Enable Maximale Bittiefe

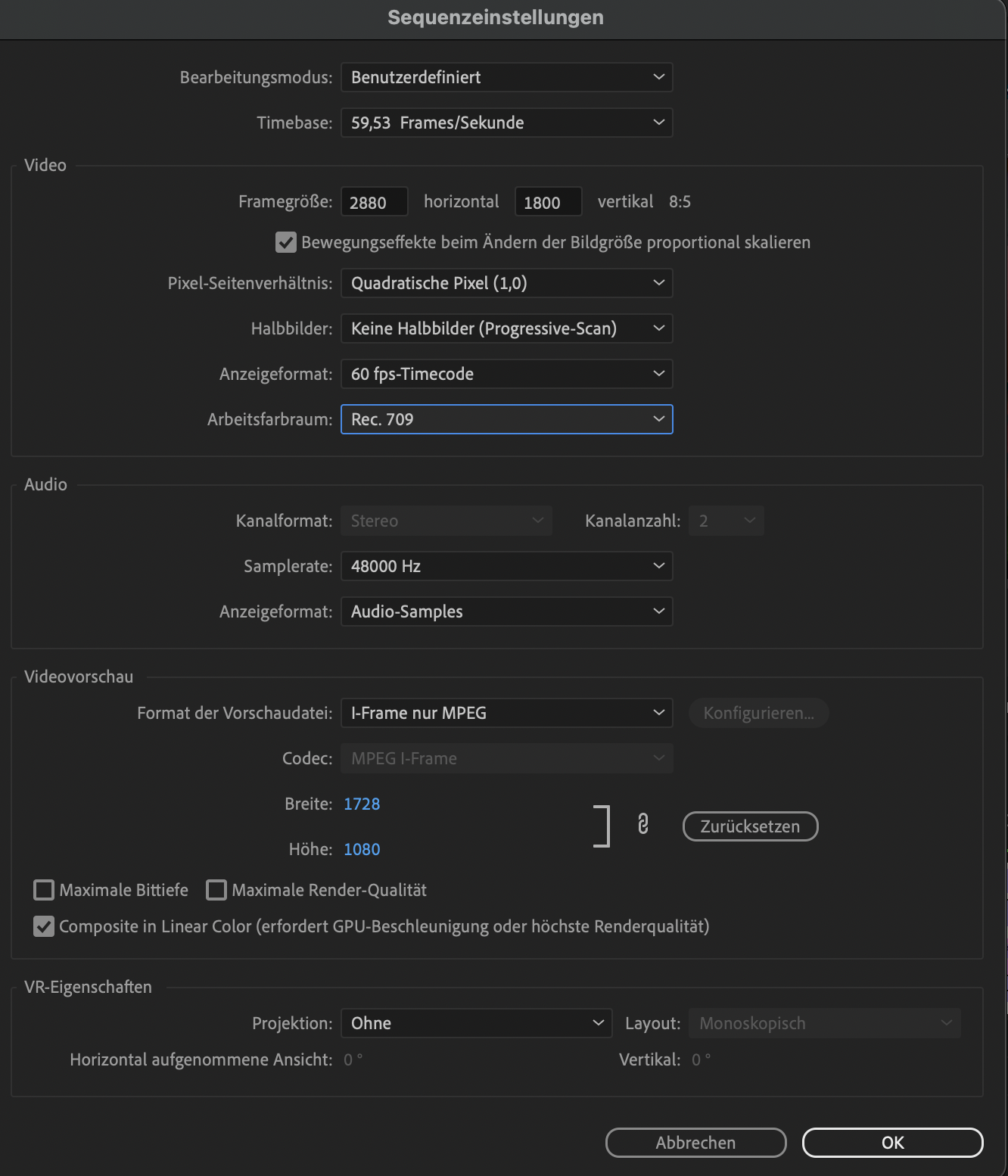(43, 890)
